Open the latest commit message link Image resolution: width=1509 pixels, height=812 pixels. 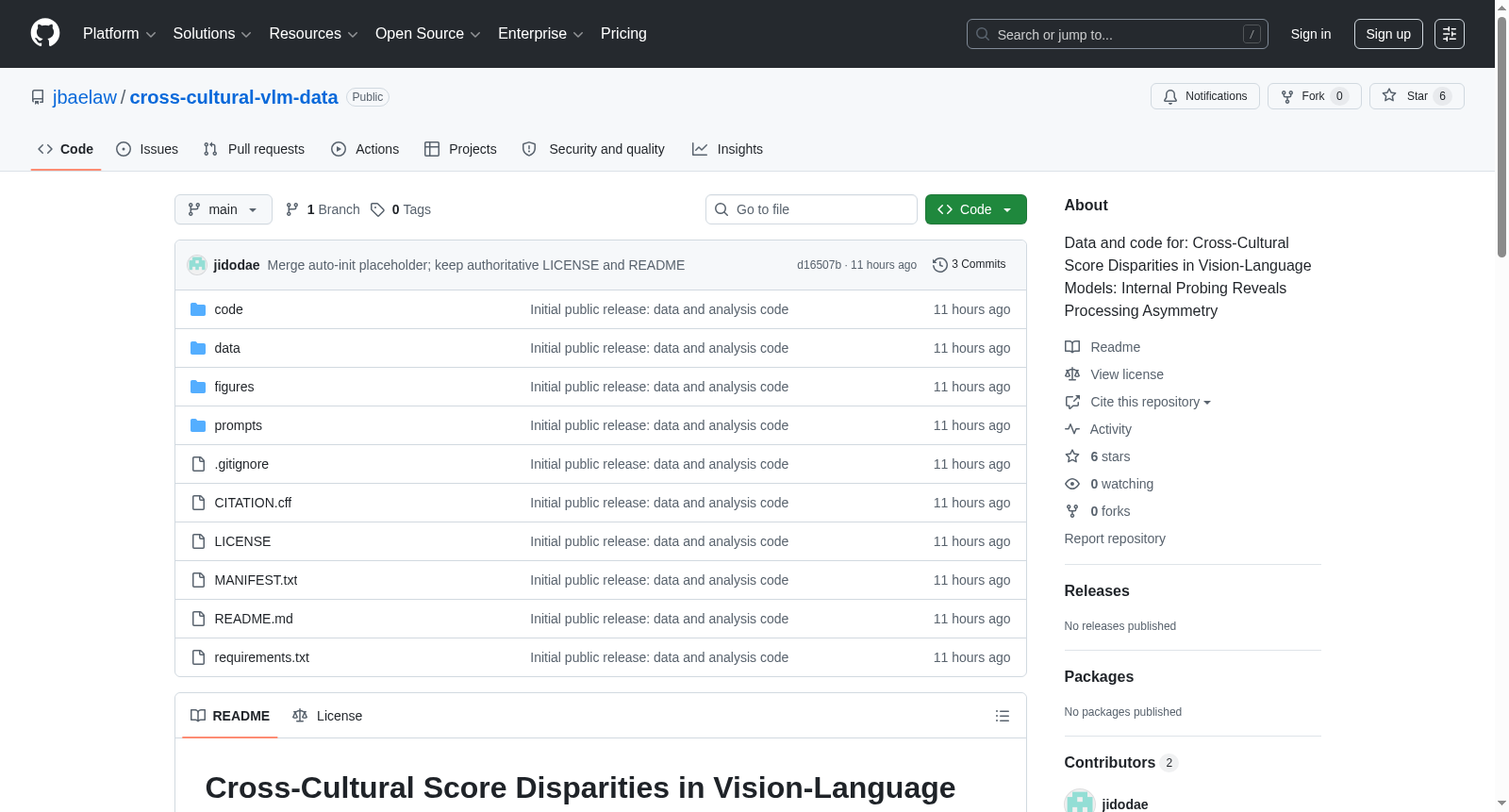[x=476, y=265]
